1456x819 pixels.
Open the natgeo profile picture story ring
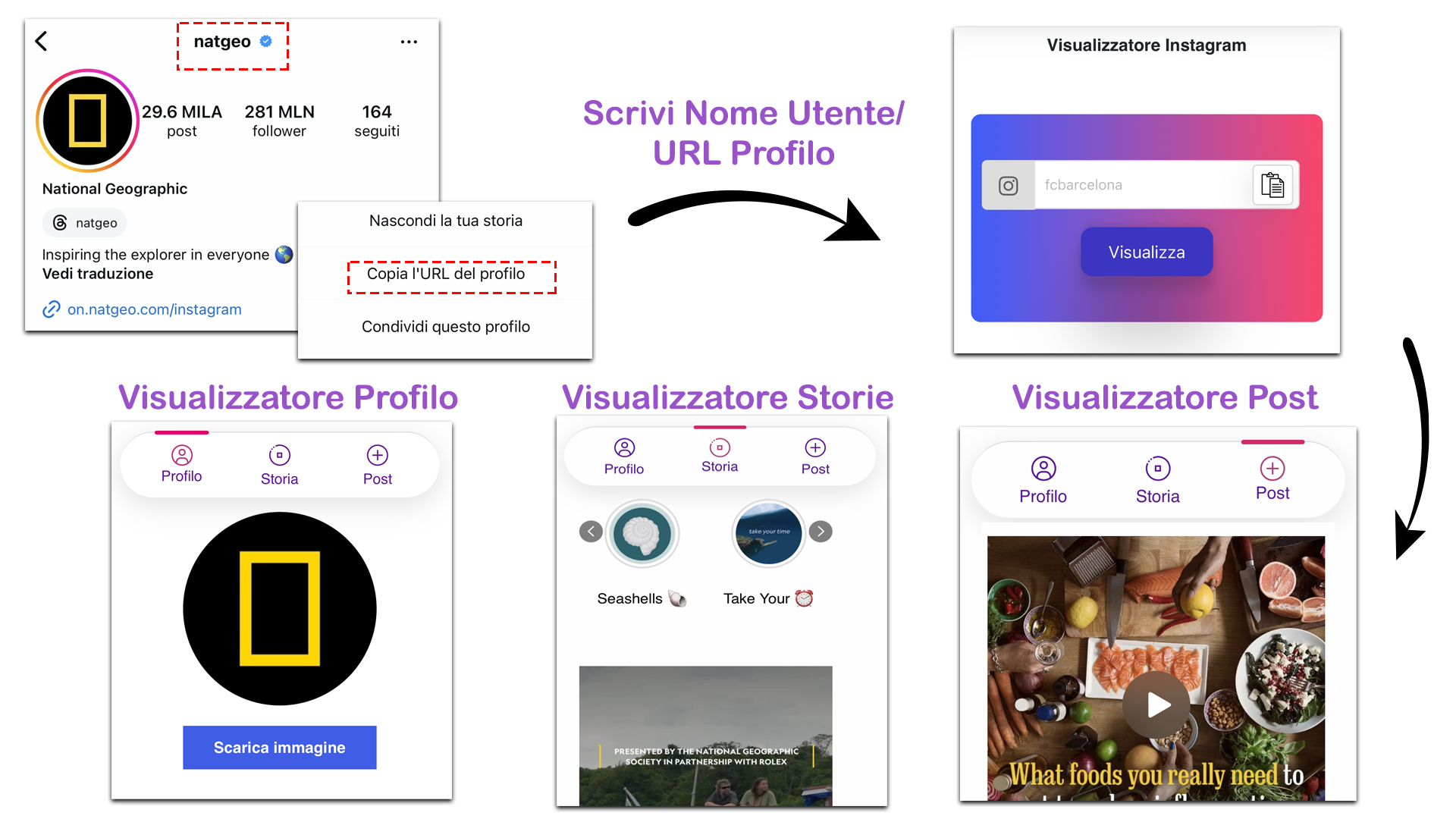[x=88, y=121]
